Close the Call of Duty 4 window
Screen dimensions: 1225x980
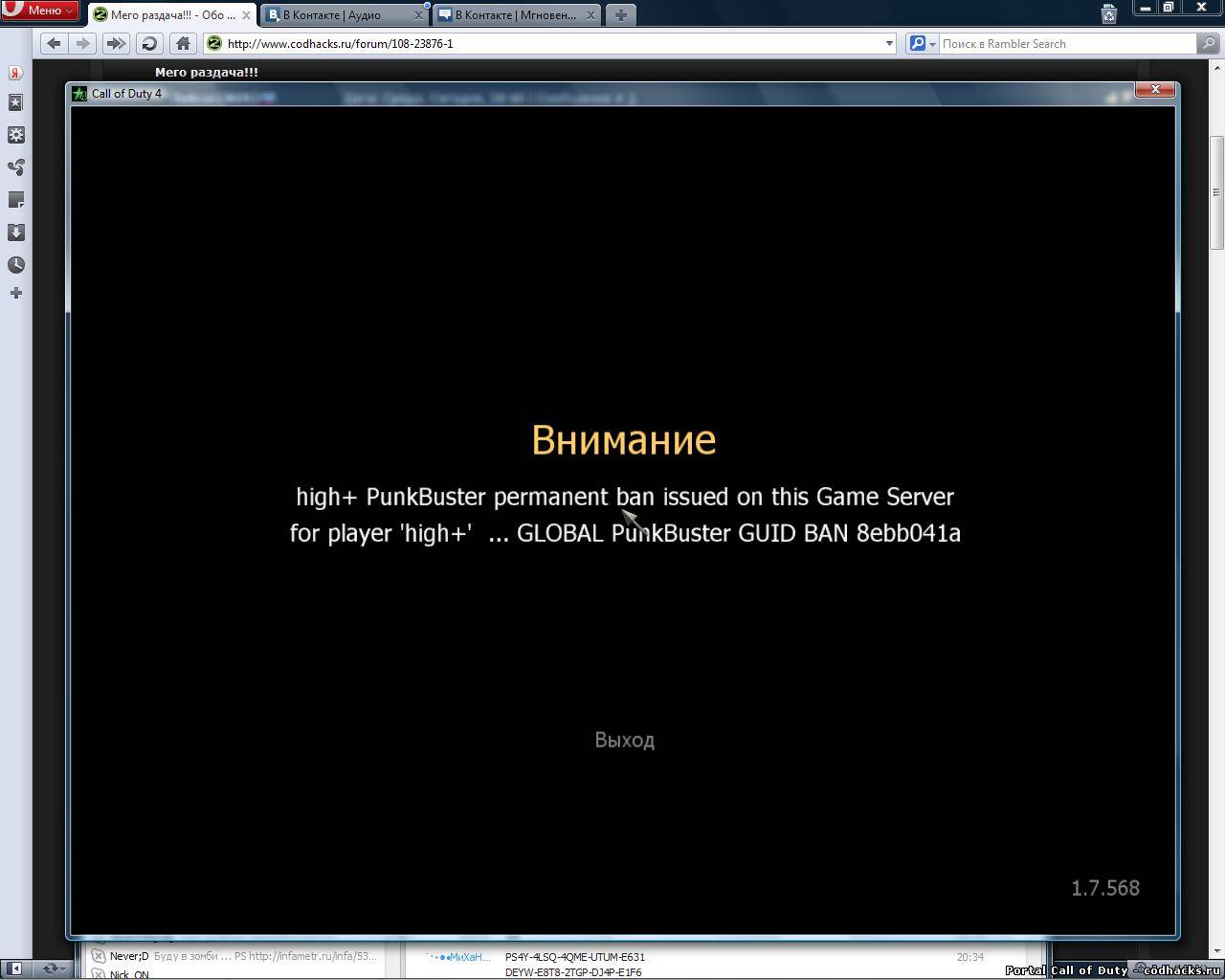(1155, 89)
